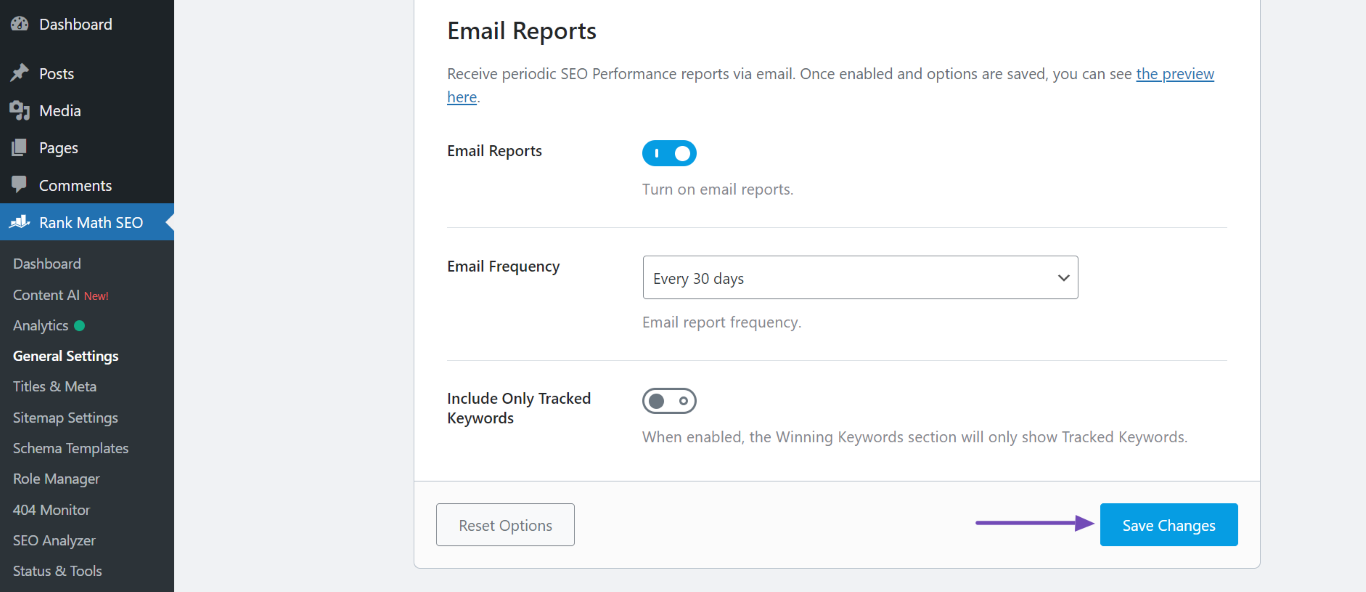Open Analytics submenu item

click(x=41, y=325)
